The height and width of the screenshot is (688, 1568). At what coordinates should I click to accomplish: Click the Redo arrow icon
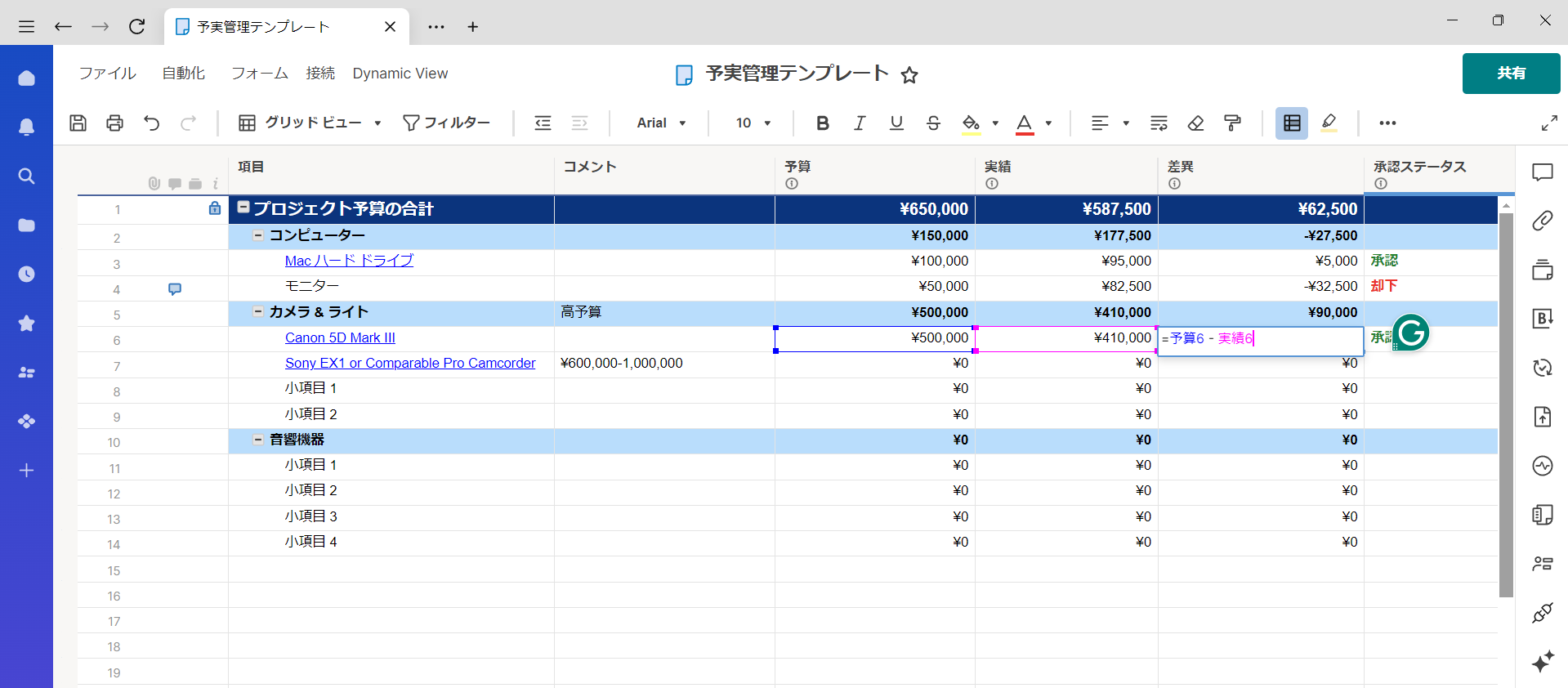(188, 123)
